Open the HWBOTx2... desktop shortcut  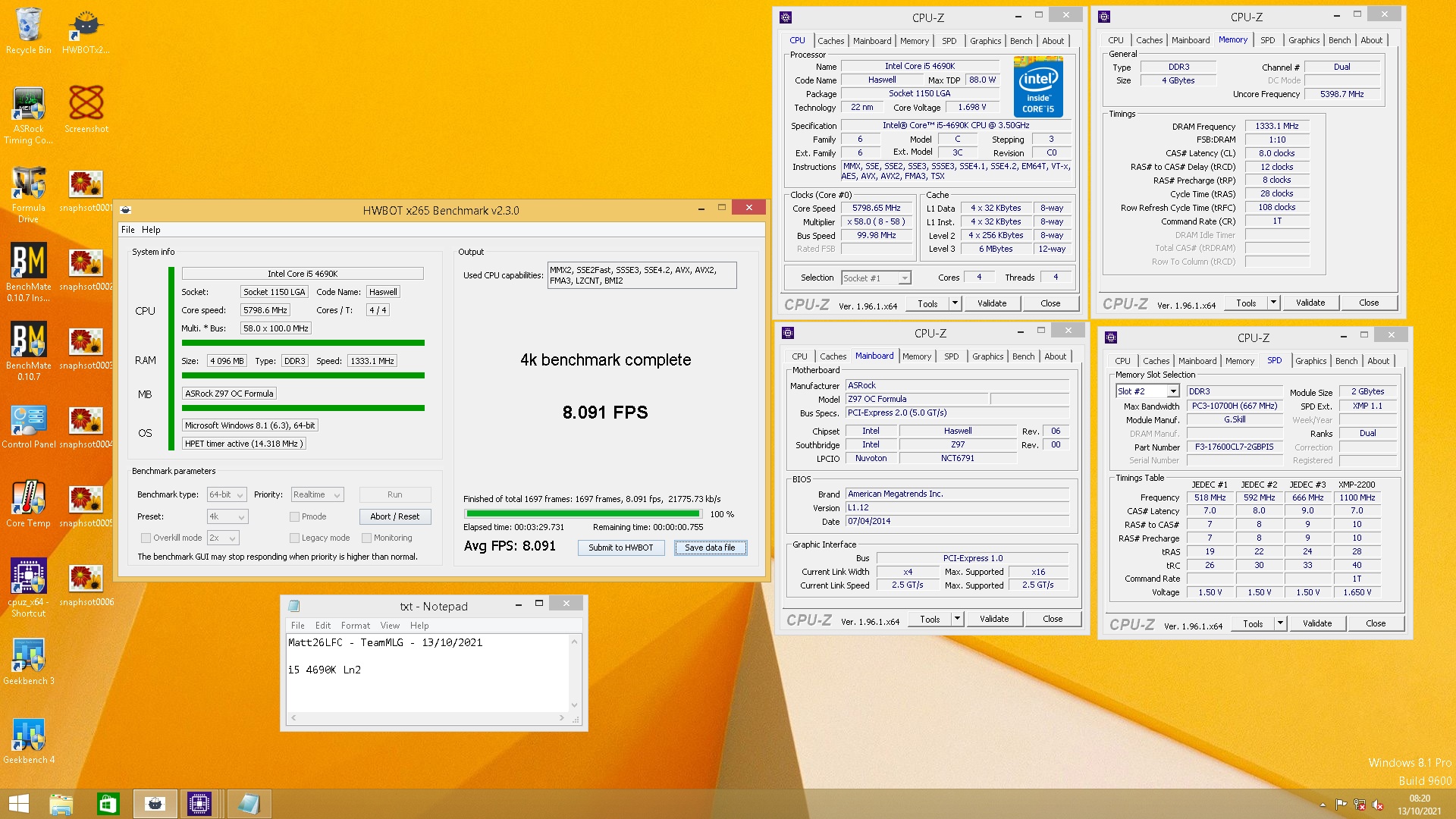point(86,32)
